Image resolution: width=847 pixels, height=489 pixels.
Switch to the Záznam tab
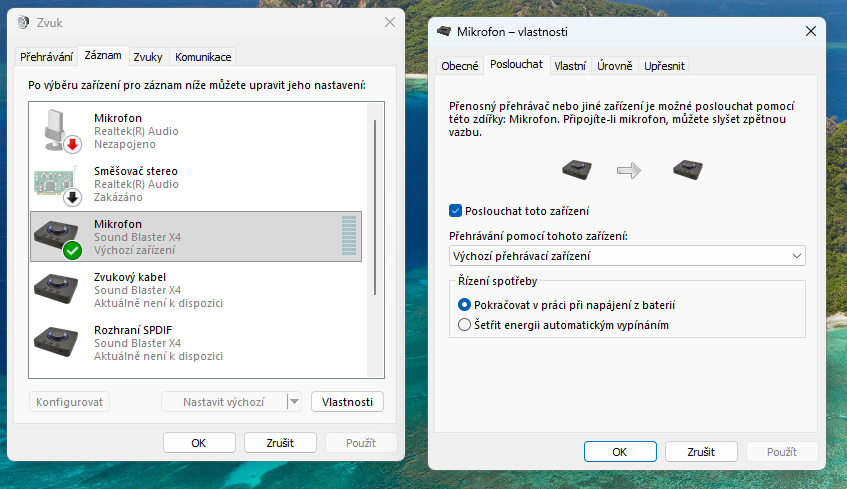coord(103,55)
